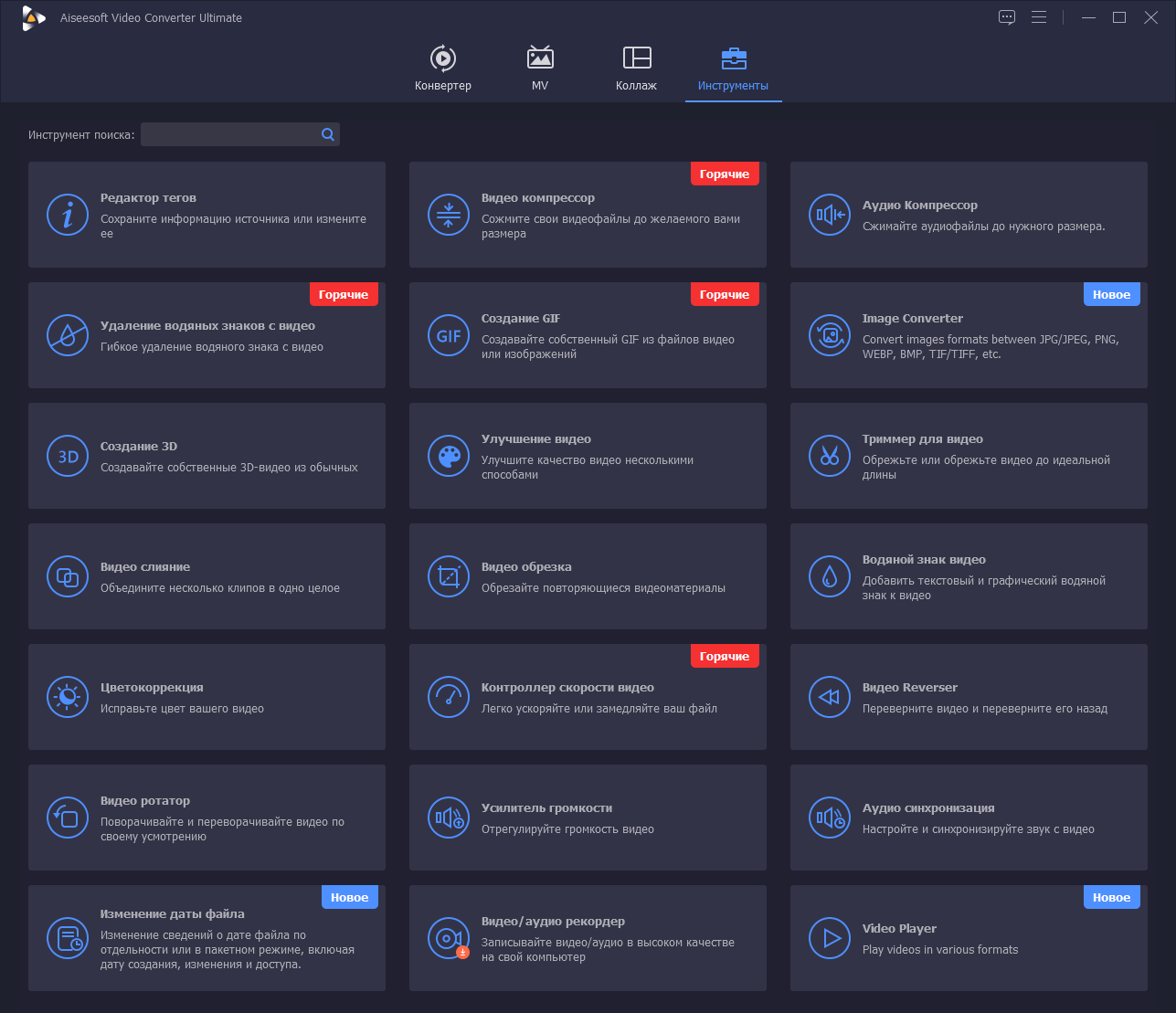Open the Создание 3D icon
The height and width of the screenshot is (1013, 1176).
68,456
